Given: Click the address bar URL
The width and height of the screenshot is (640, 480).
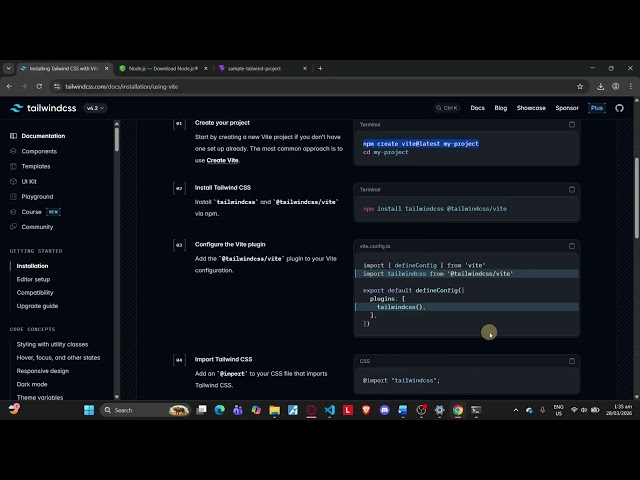Looking at the screenshot, I should point(122,87).
